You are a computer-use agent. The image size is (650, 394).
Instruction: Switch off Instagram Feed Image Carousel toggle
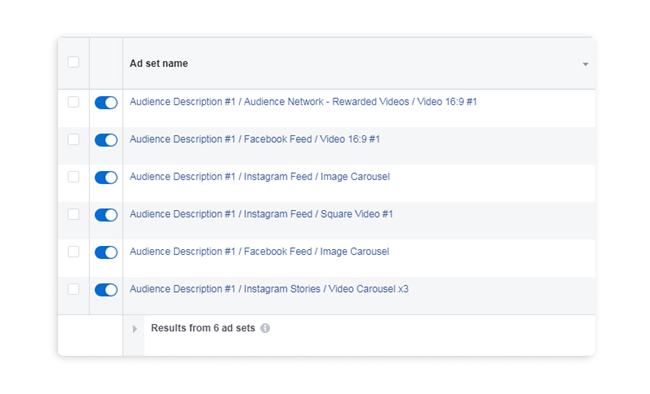pyautogui.click(x=106, y=177)
